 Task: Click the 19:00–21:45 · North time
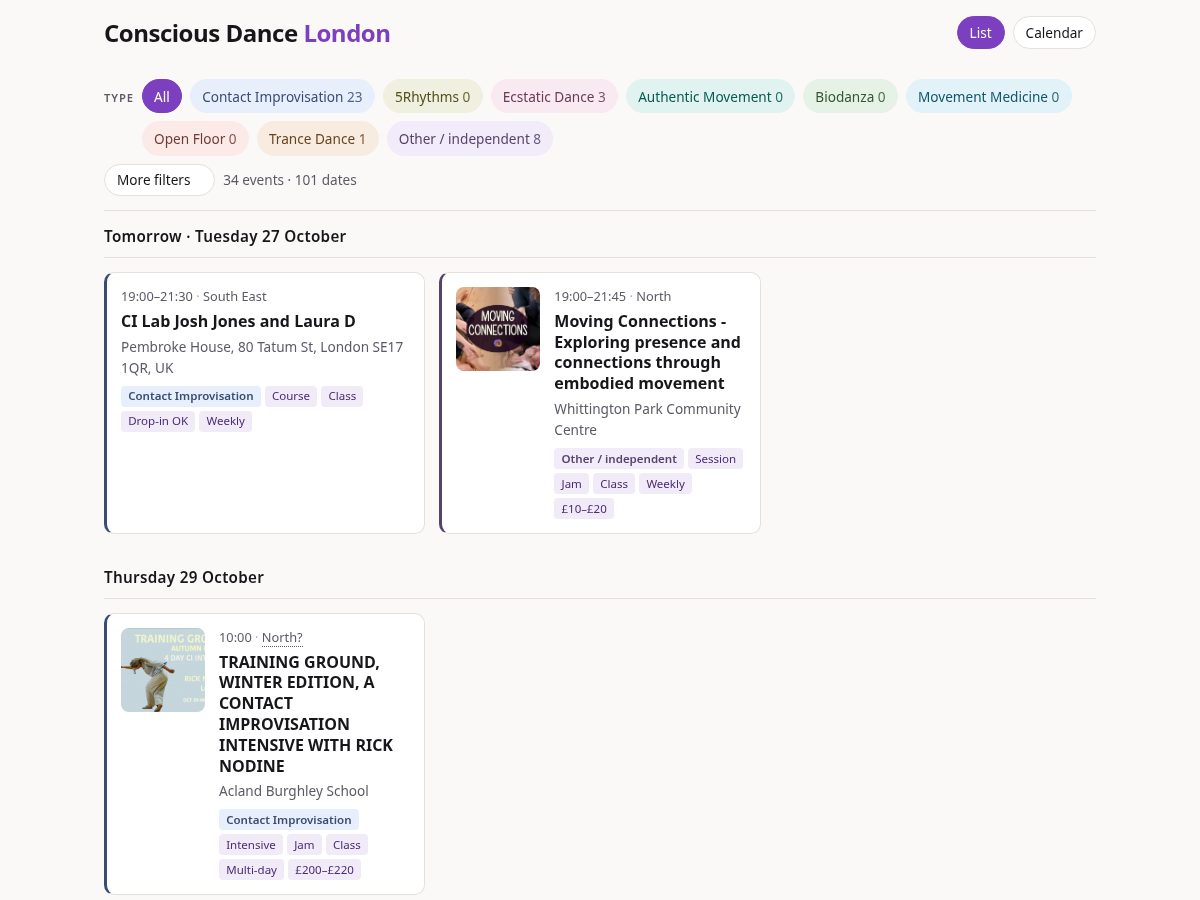(x=613, y=296)
